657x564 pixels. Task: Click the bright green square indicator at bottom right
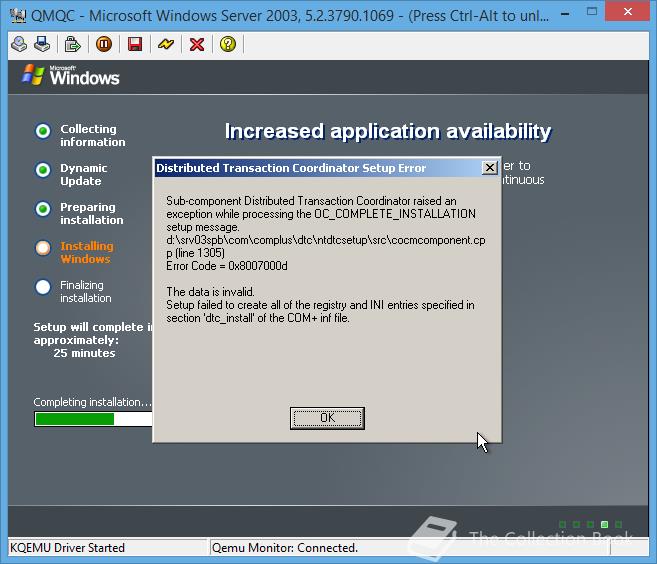604,524
